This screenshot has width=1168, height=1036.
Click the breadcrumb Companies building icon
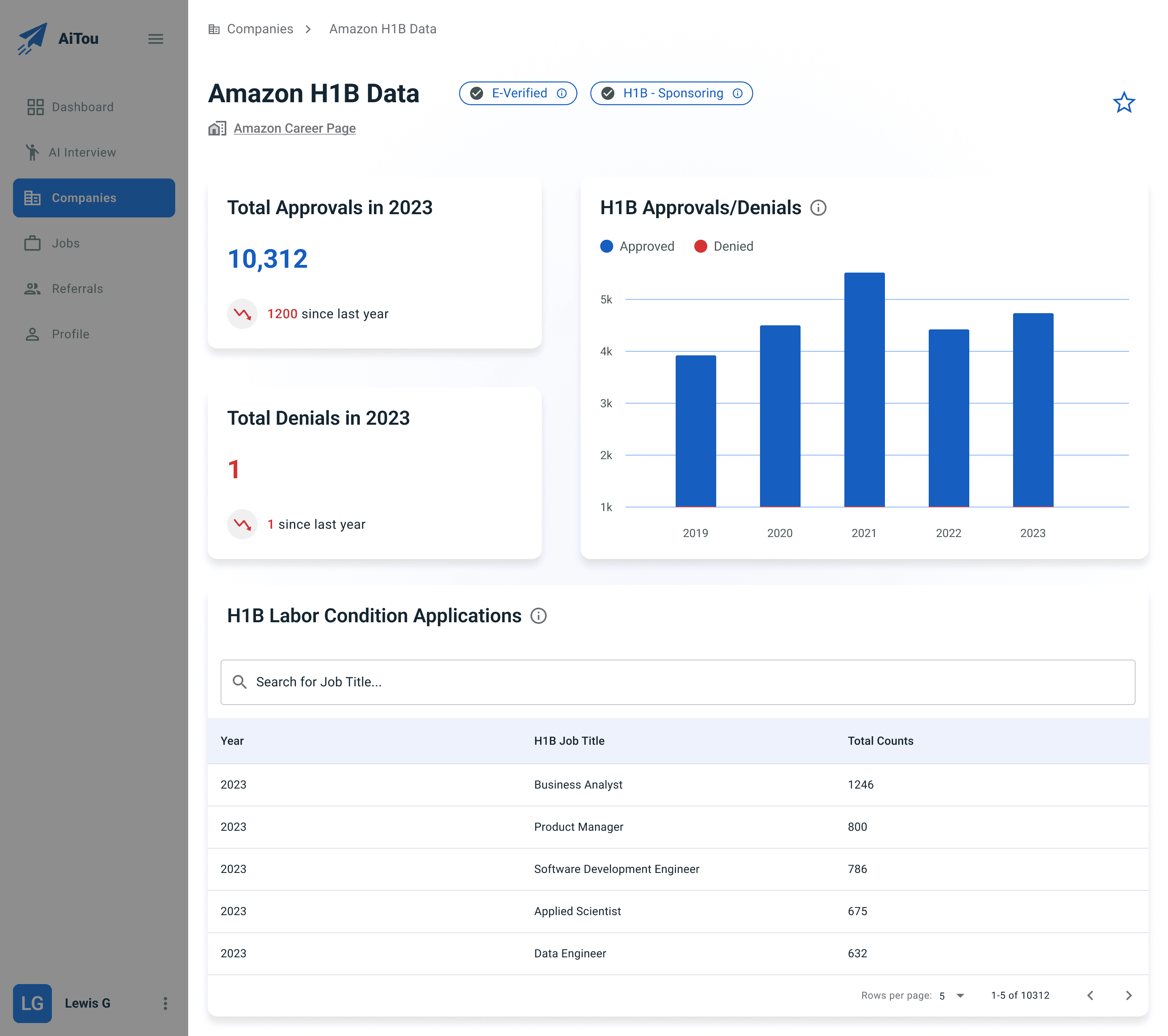click(x=214, y=29)
